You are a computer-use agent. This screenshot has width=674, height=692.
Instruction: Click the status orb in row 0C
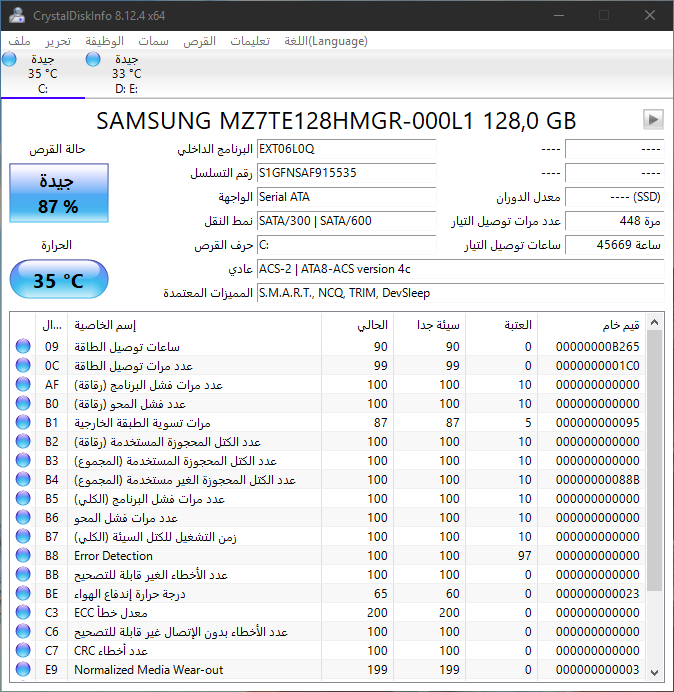coord(23,365)
